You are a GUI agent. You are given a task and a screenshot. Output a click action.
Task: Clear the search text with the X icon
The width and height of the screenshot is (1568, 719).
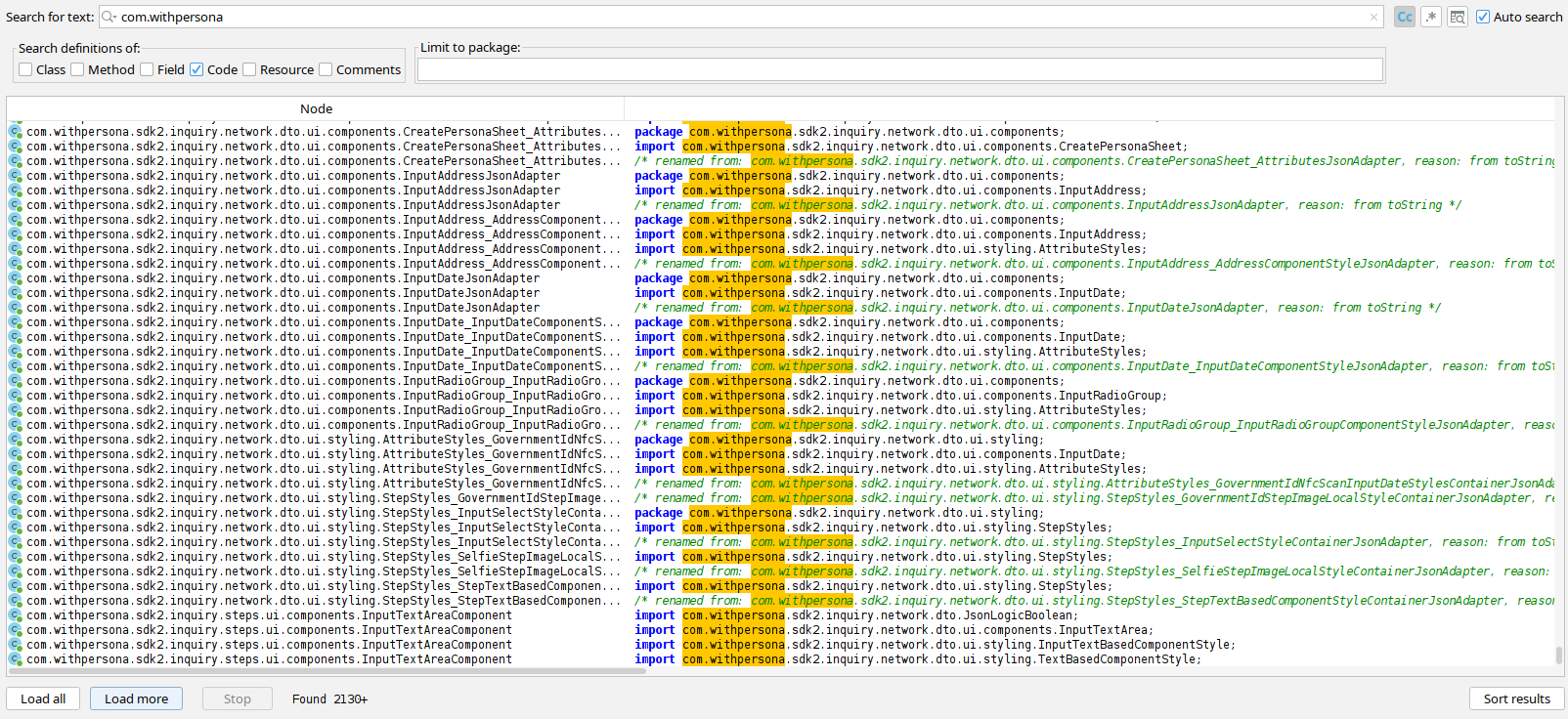pos(1373,17)
